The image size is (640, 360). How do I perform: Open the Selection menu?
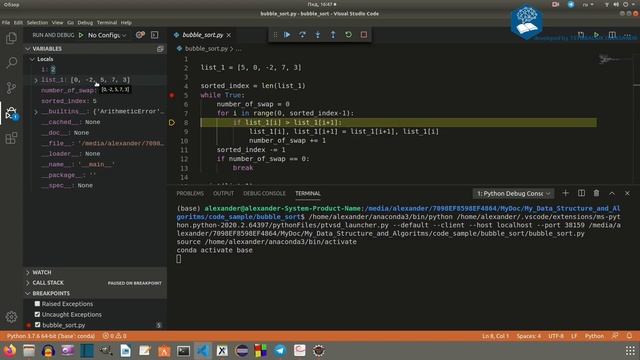point(37,22)
